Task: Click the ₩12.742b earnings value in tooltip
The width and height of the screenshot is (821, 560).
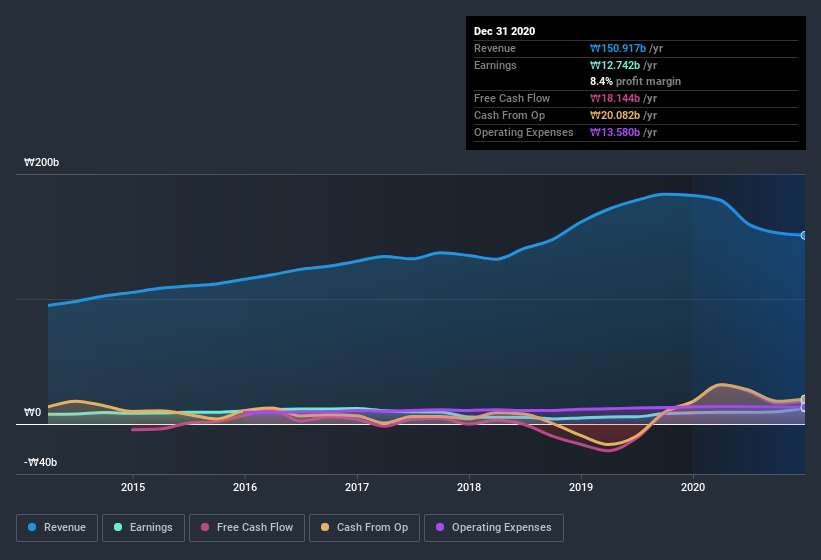Action: click(x=615, y=65)
